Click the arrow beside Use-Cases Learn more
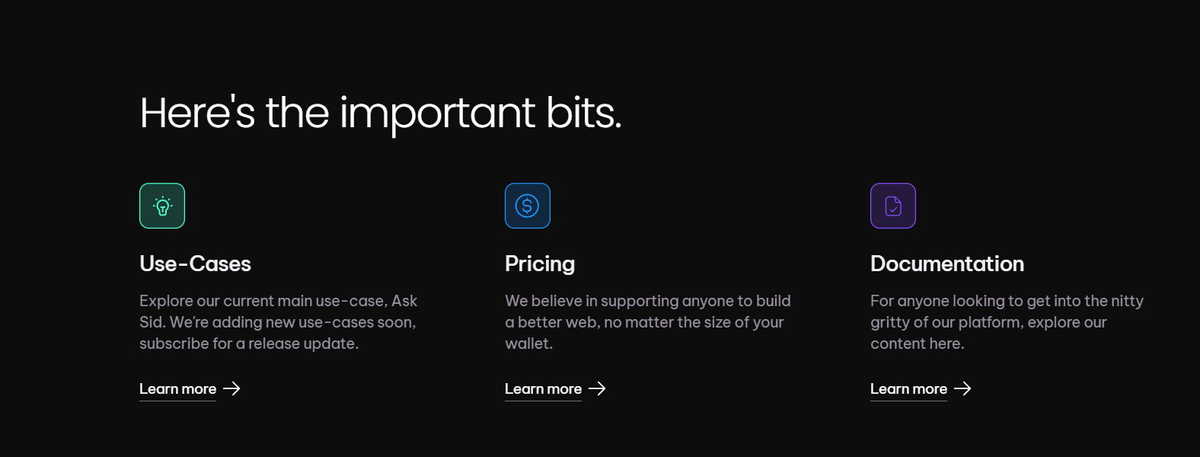 231,389
